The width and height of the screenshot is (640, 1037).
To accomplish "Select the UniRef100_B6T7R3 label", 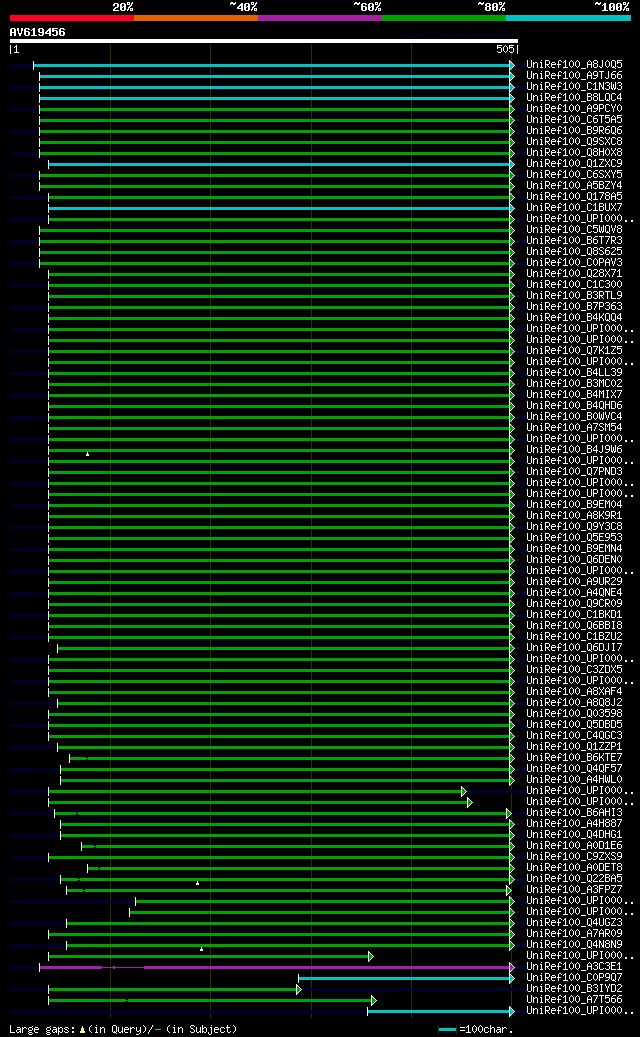I will point(574,241).
